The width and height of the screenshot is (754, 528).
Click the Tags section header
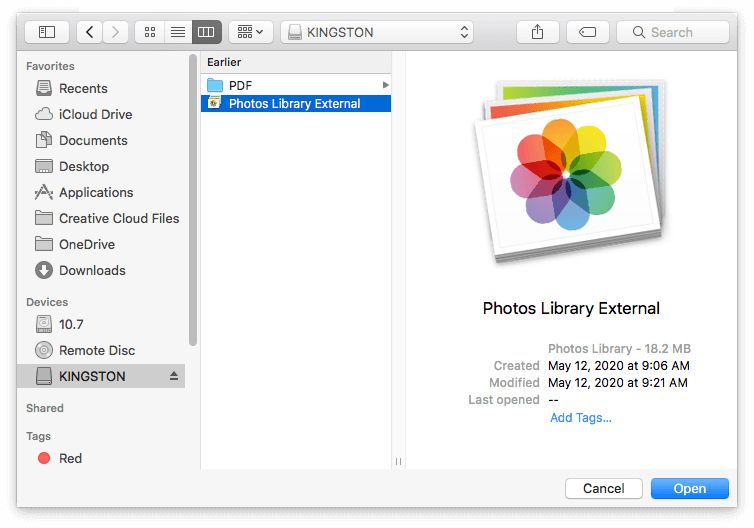coord(38,436)
